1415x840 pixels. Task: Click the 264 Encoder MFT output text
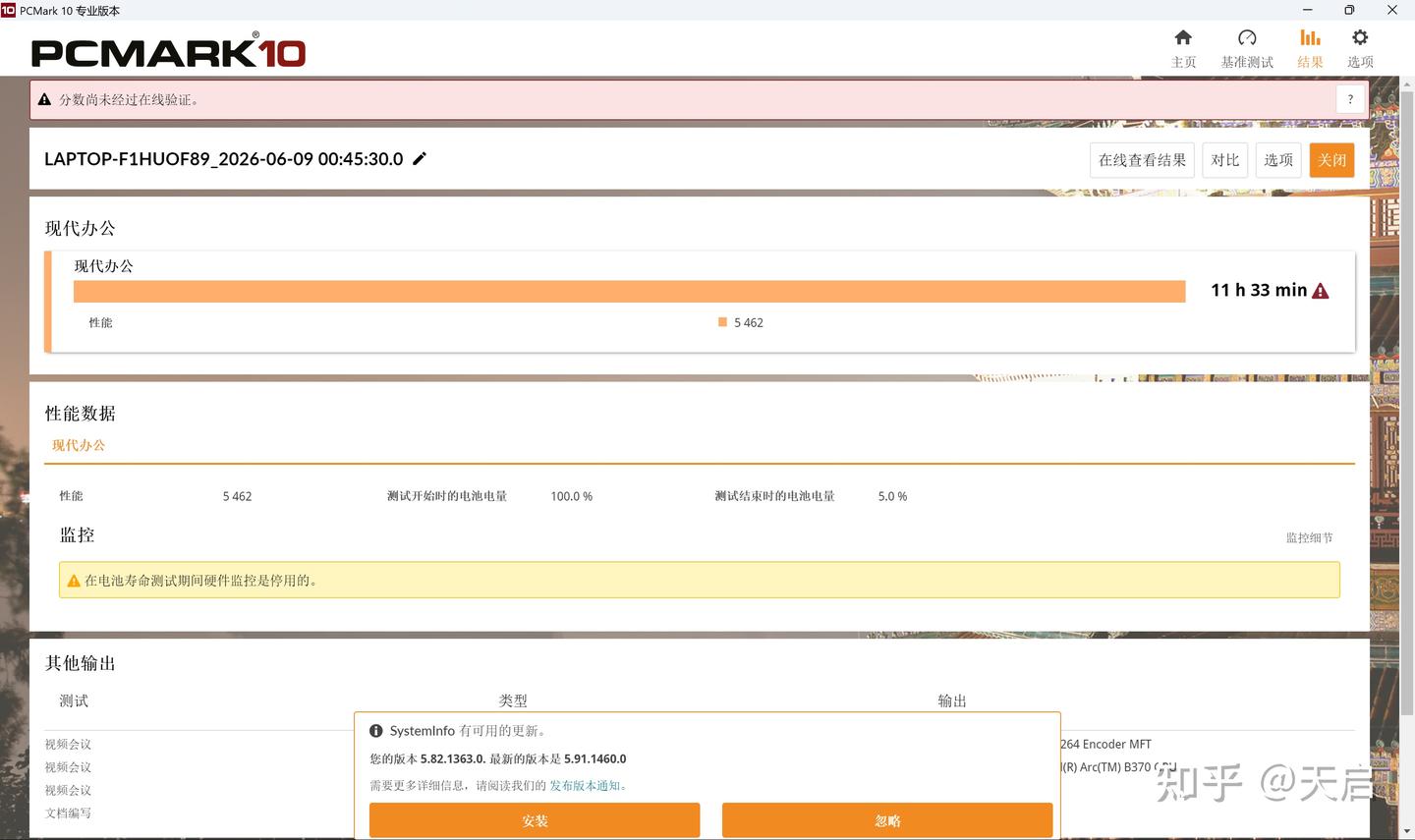click(1105, 744)
